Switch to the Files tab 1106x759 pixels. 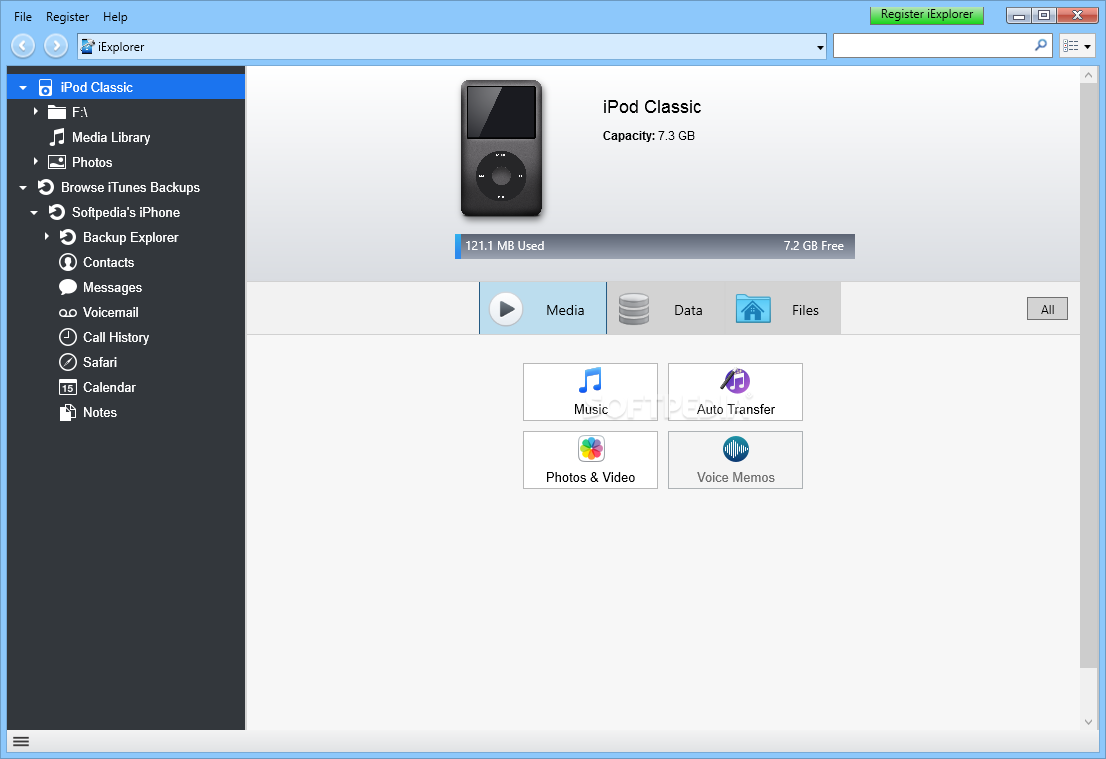click(782, 308)
